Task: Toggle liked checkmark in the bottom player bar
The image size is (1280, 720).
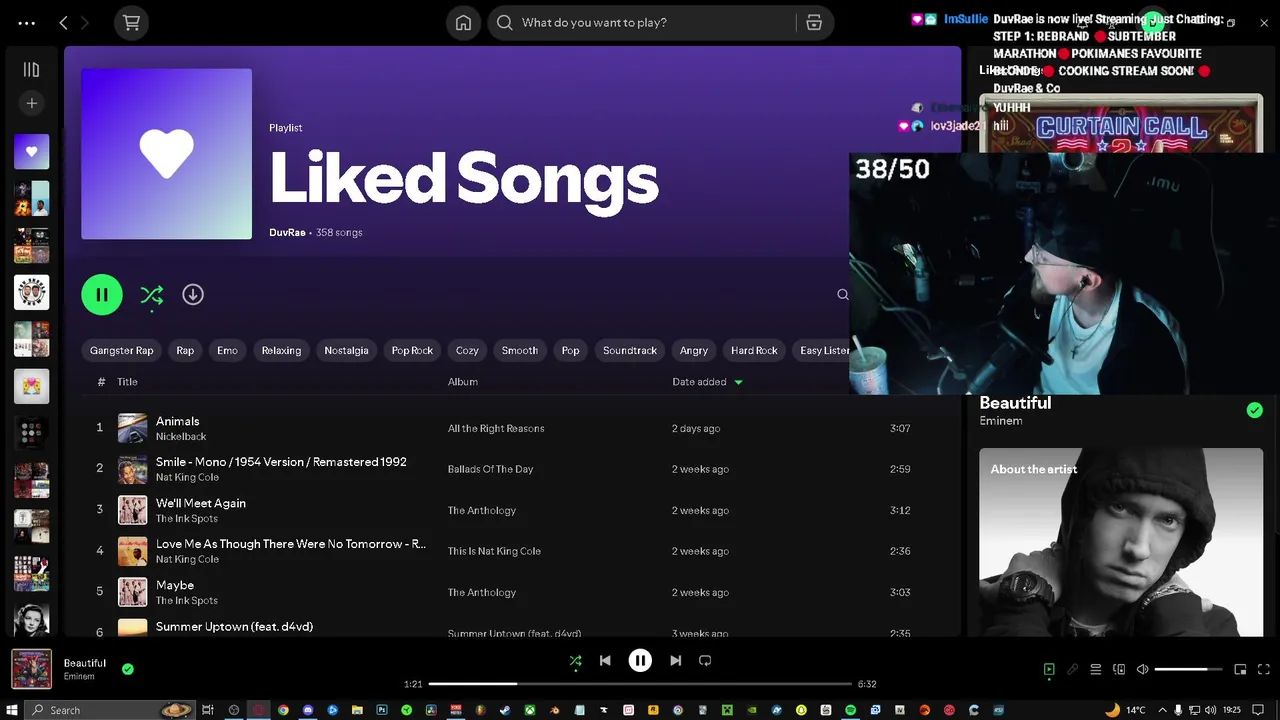Action: pos(127,669)
